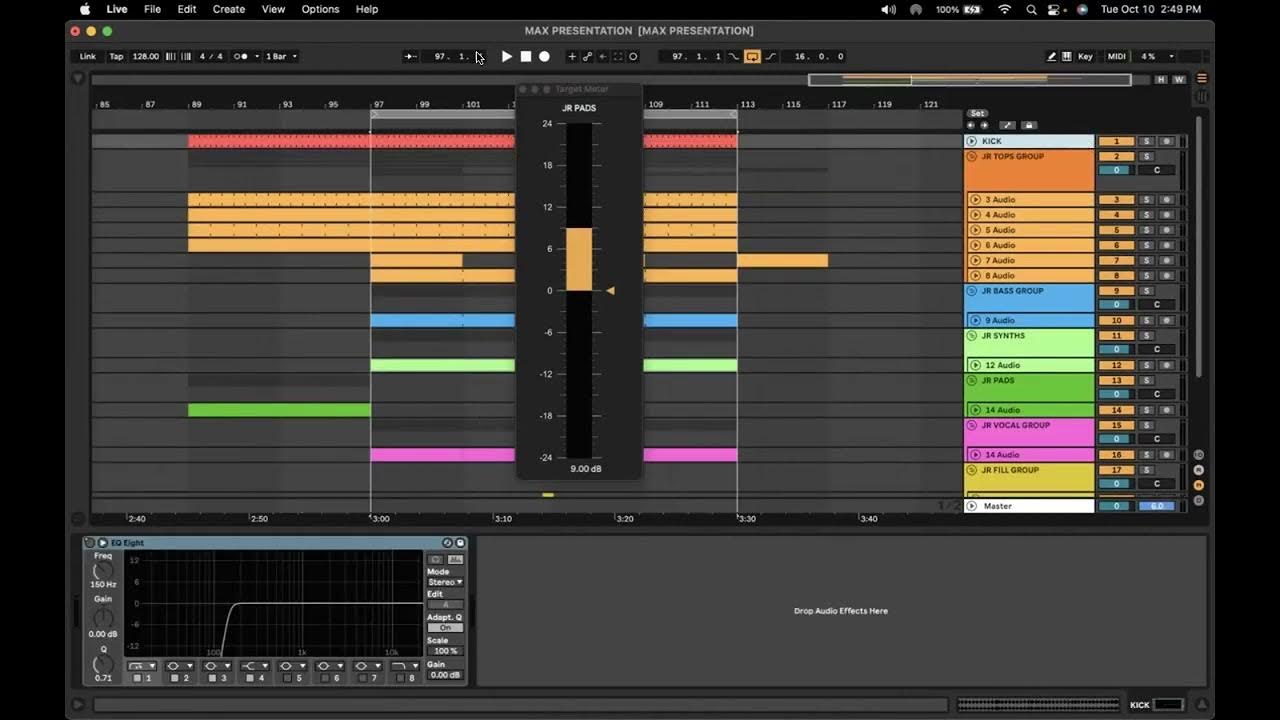Viewport: 1280px width, 720px height.
Task: Click the H optimize height button
Action: pyautogui.click(x=1161, y=79)
